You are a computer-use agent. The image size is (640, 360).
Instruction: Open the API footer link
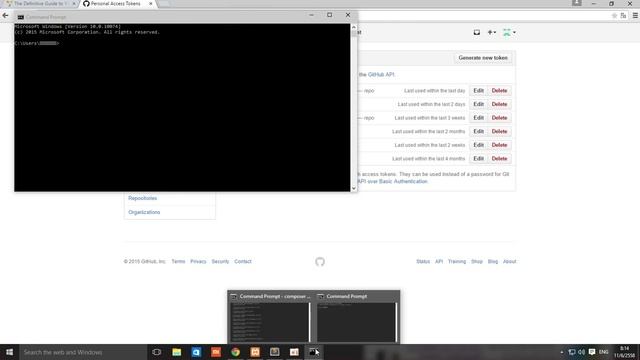(439, 261)
